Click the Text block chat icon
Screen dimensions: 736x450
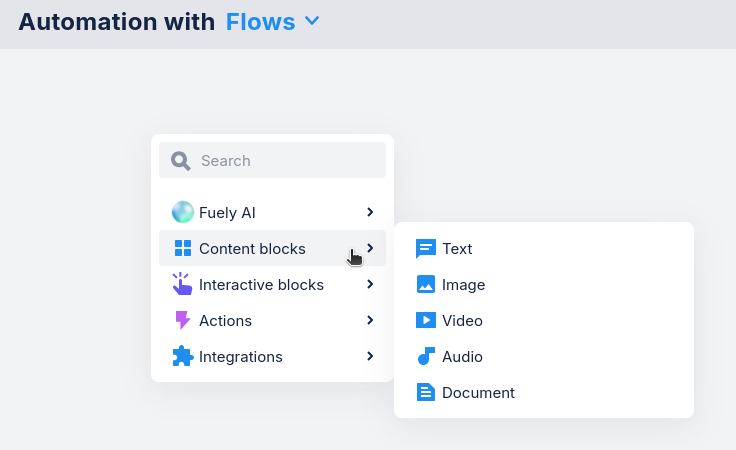[x=426, y=249]
